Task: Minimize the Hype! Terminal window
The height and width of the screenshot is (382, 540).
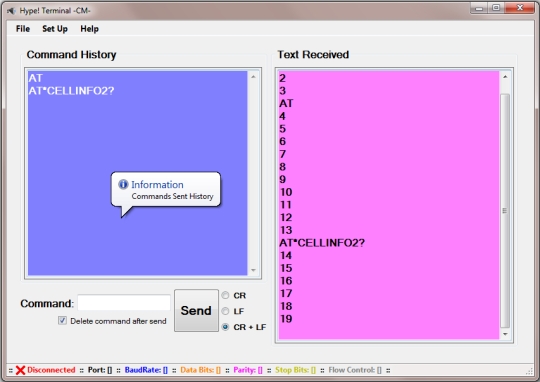Action: click(479, 8)
